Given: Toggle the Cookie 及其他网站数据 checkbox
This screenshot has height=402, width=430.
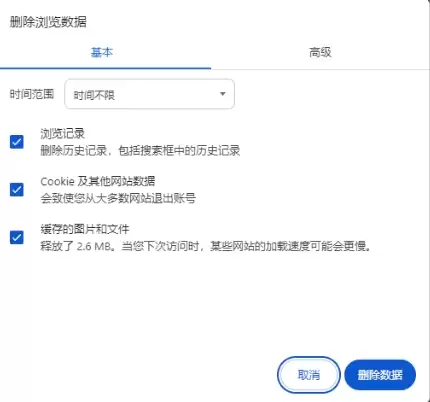Looking at the screenshot, I should tap(17, 190).
